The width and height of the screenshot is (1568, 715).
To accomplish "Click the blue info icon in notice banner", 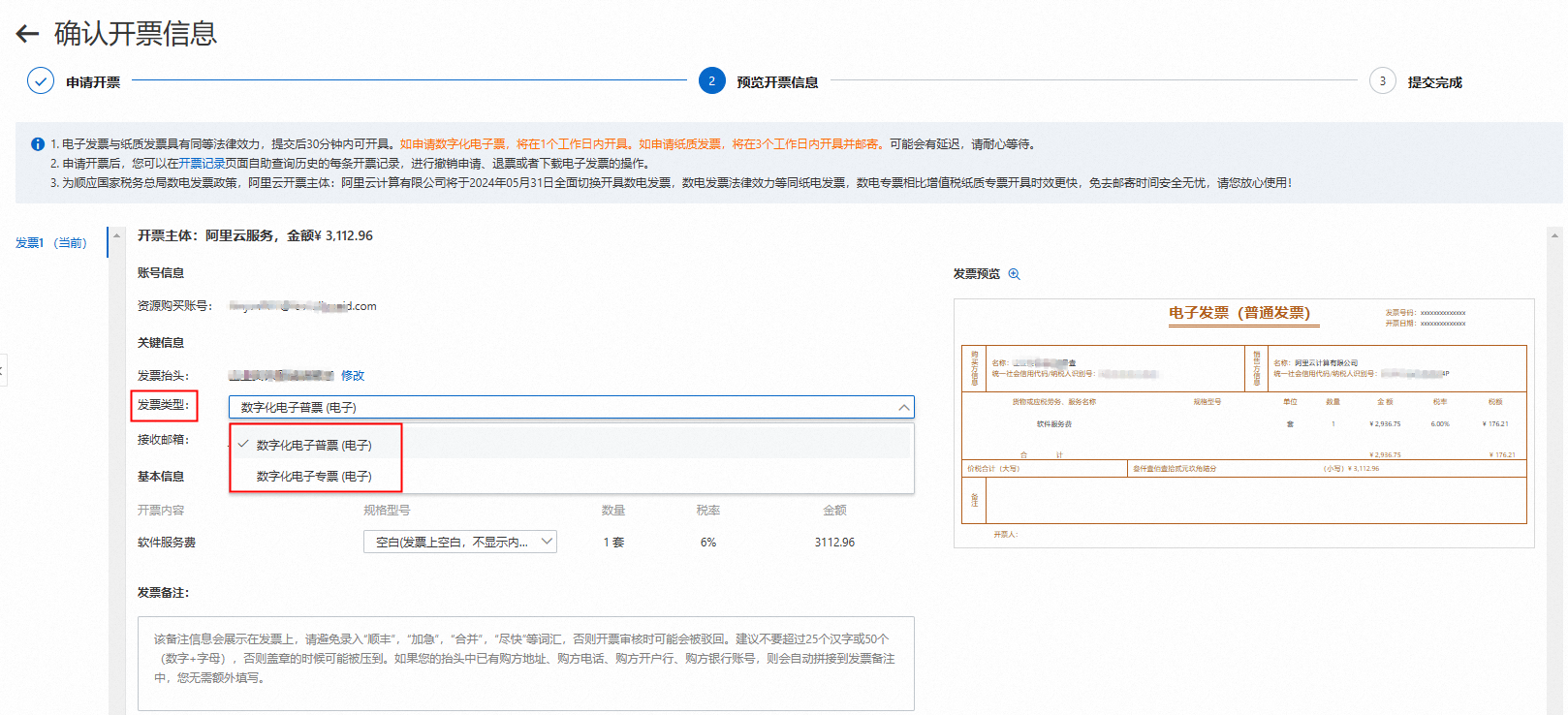I will pos(38,144).
